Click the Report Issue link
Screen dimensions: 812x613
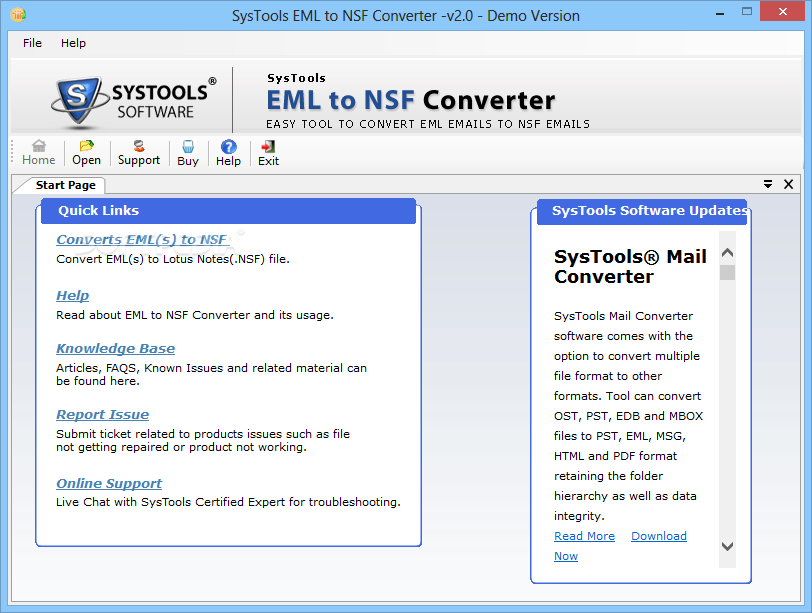tap(103, 415)
